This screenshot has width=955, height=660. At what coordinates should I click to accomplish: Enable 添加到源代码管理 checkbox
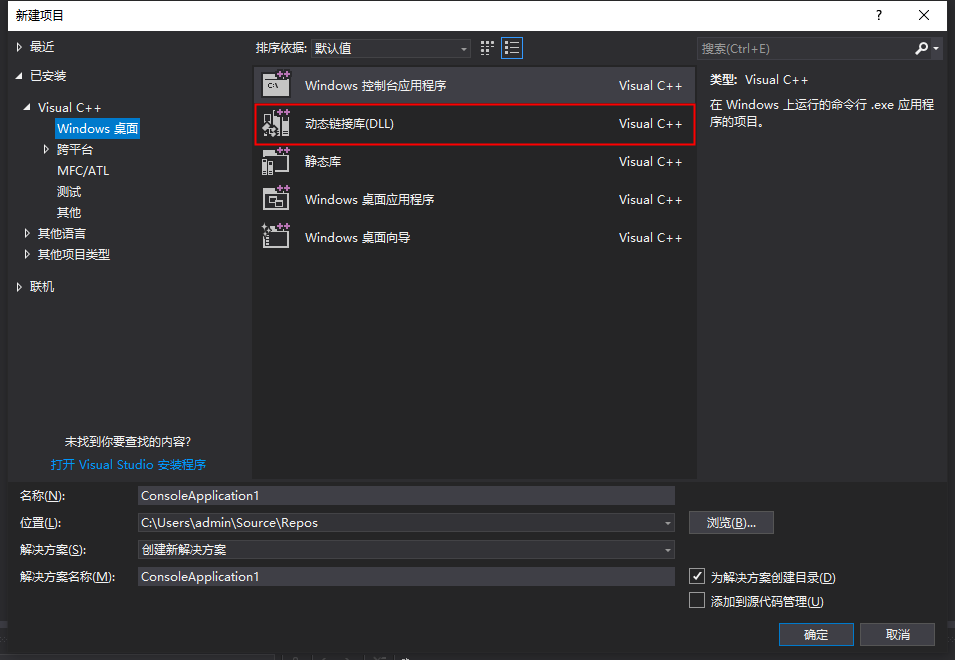(697, 600)
